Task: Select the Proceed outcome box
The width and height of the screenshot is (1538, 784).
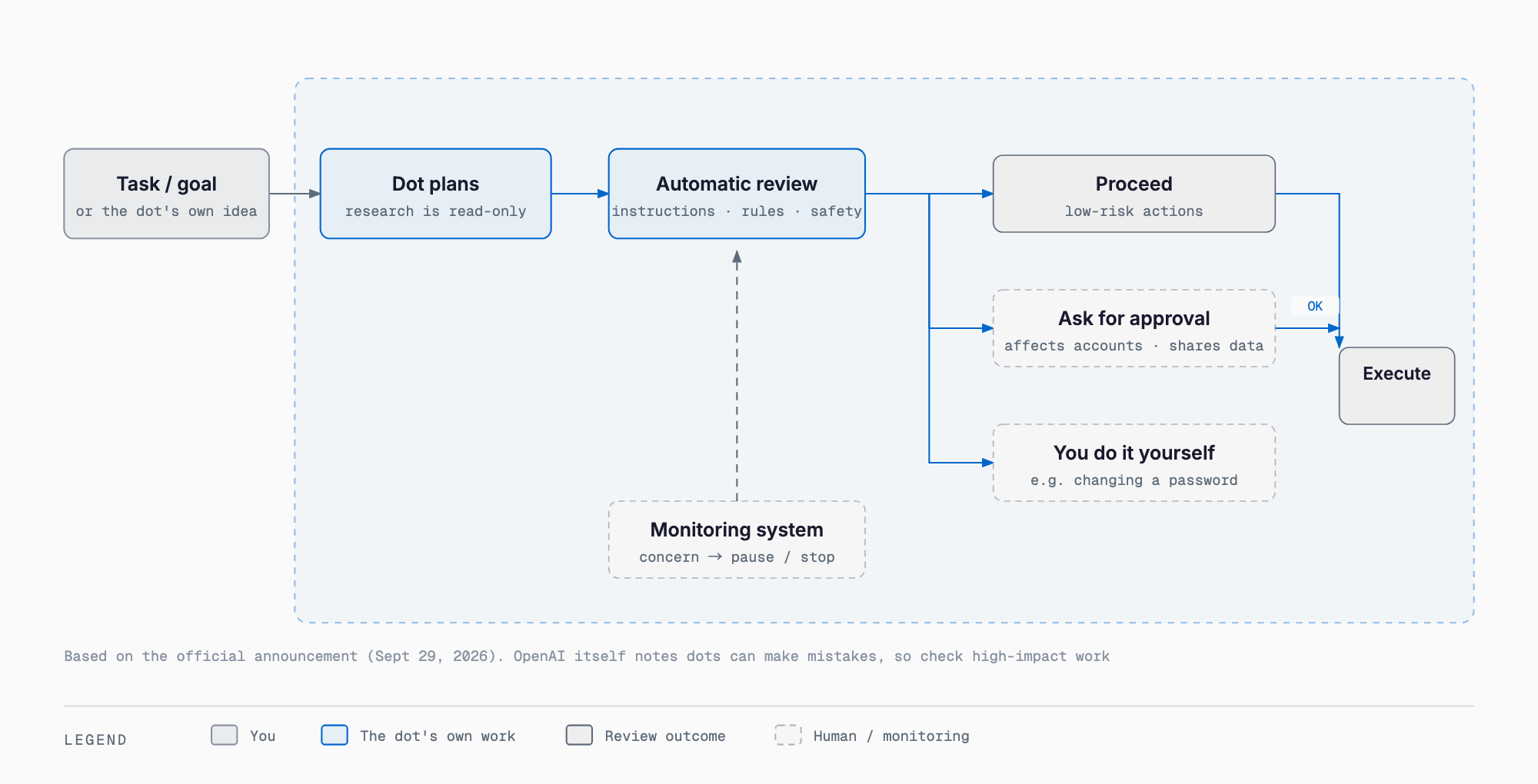Action: [x=1134, y=194]
